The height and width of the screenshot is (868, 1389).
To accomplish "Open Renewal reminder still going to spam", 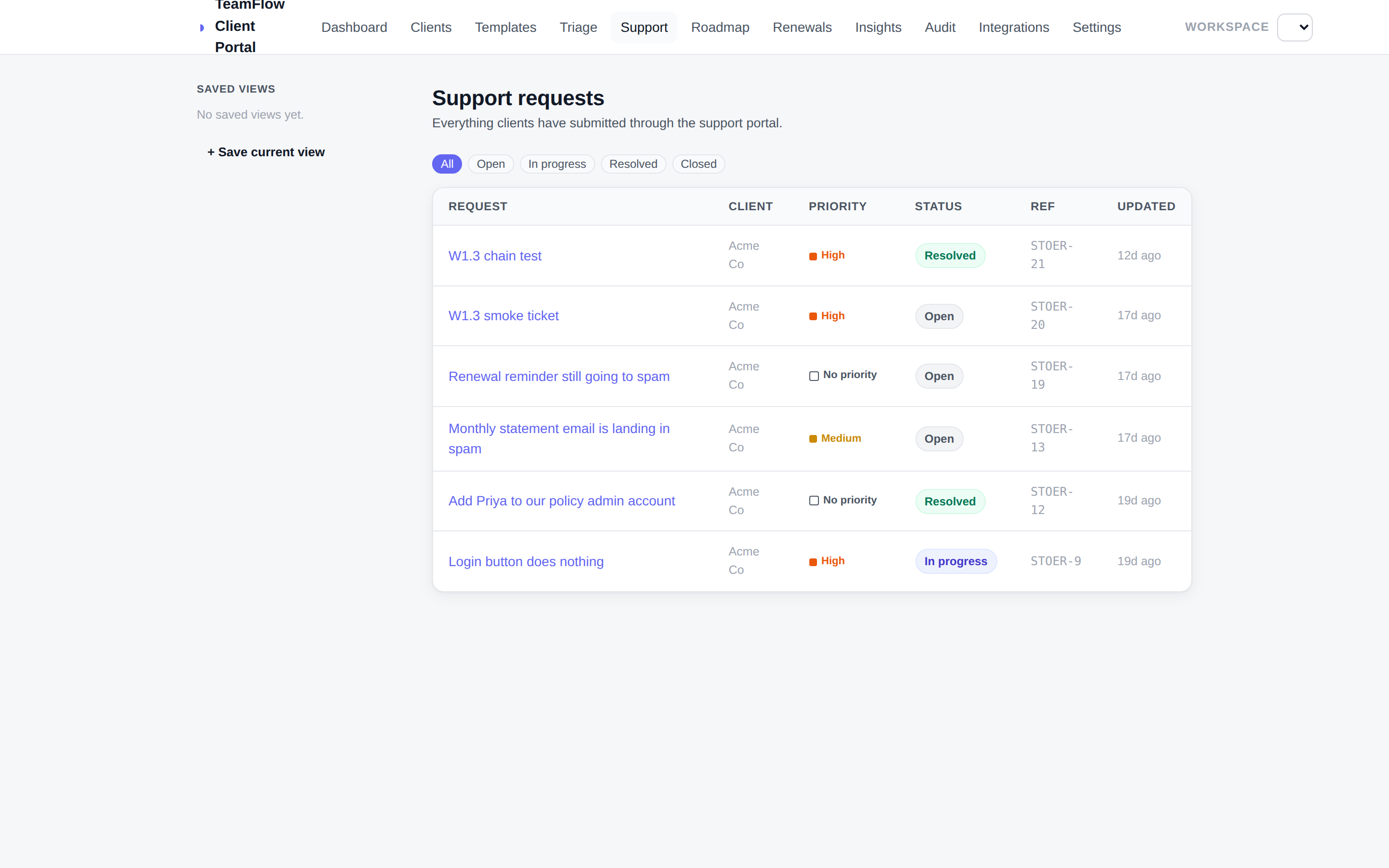I will (x=559, y=376).
